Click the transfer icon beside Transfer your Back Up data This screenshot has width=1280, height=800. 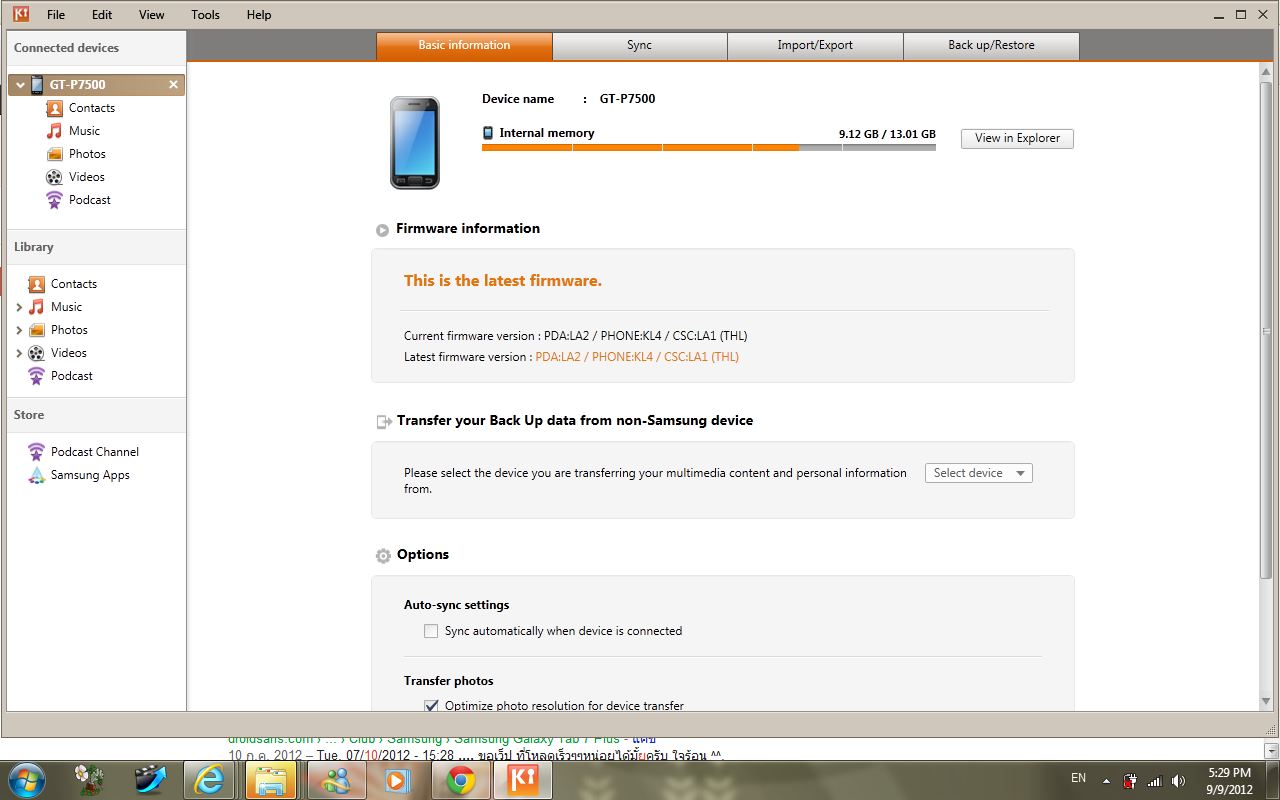coord(383,422)
